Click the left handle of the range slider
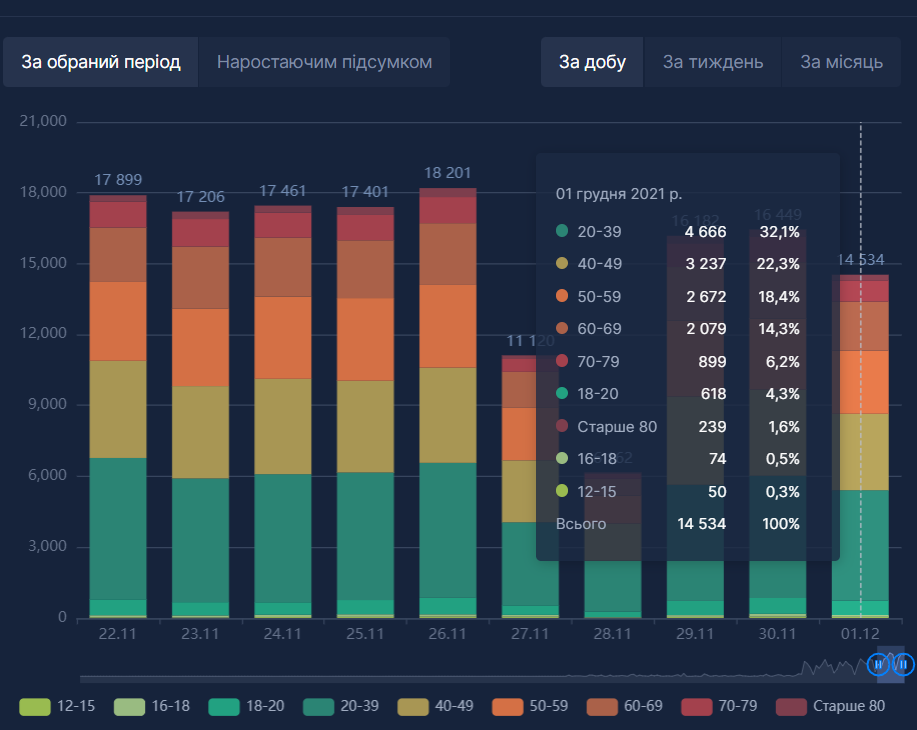The image size is (917, 730). (879, 663)
